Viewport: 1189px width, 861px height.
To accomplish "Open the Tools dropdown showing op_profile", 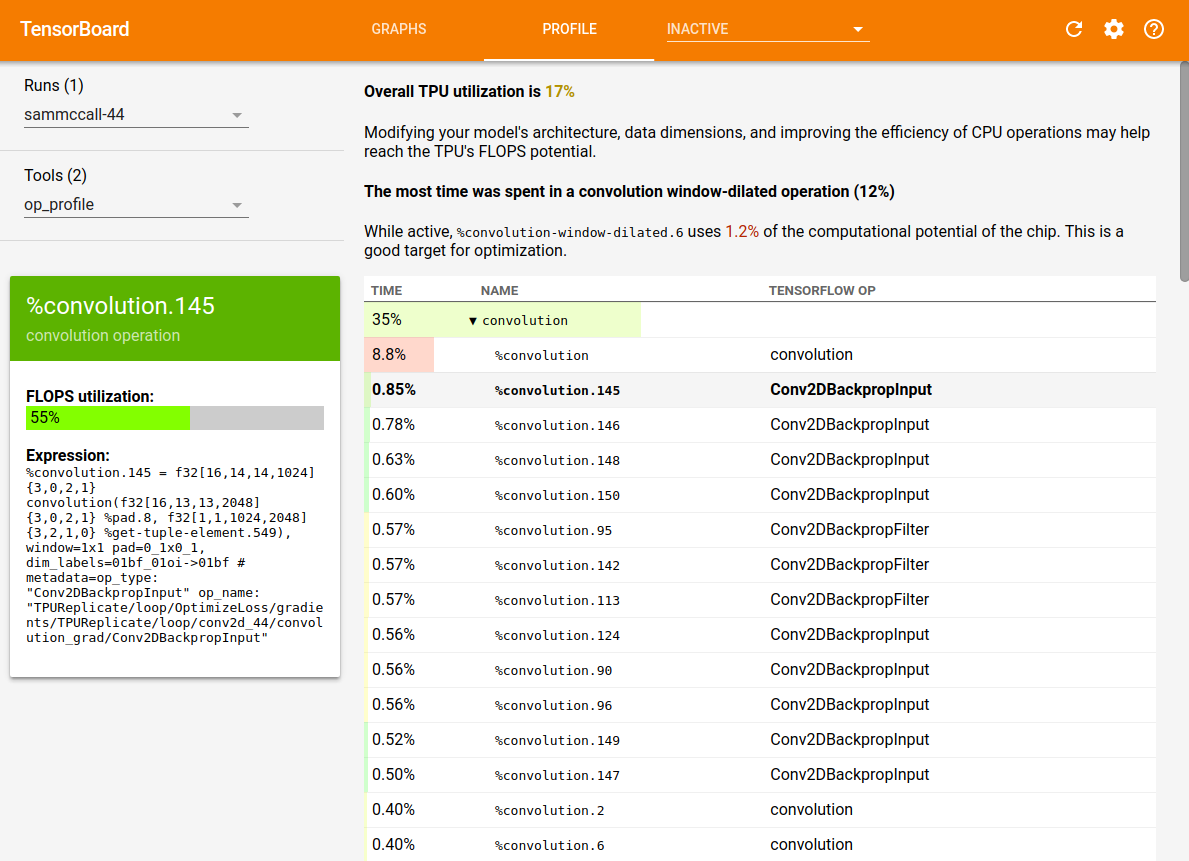I will click(136, 205).
